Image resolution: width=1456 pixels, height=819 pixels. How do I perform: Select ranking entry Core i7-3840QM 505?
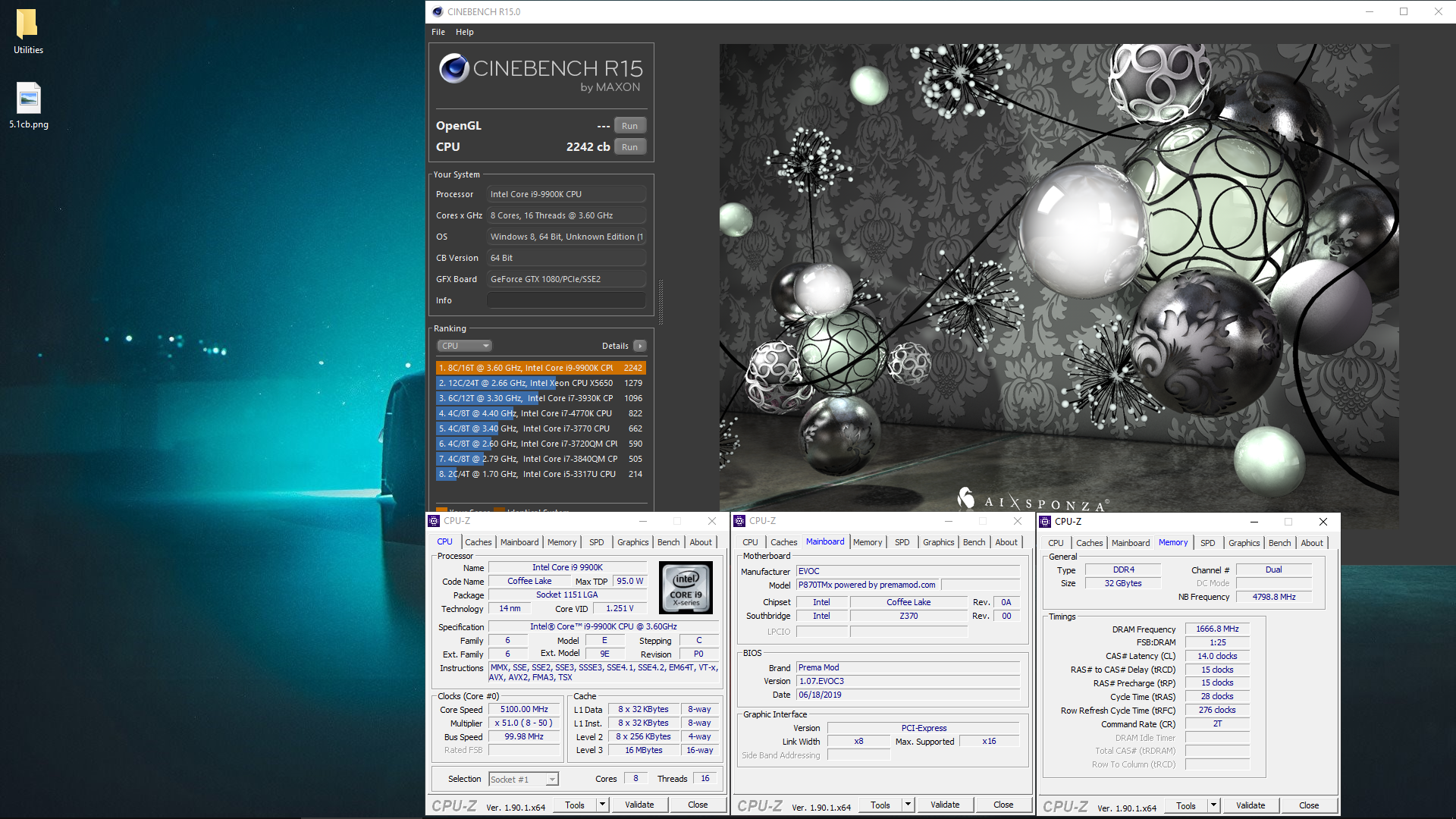point(541,459)
